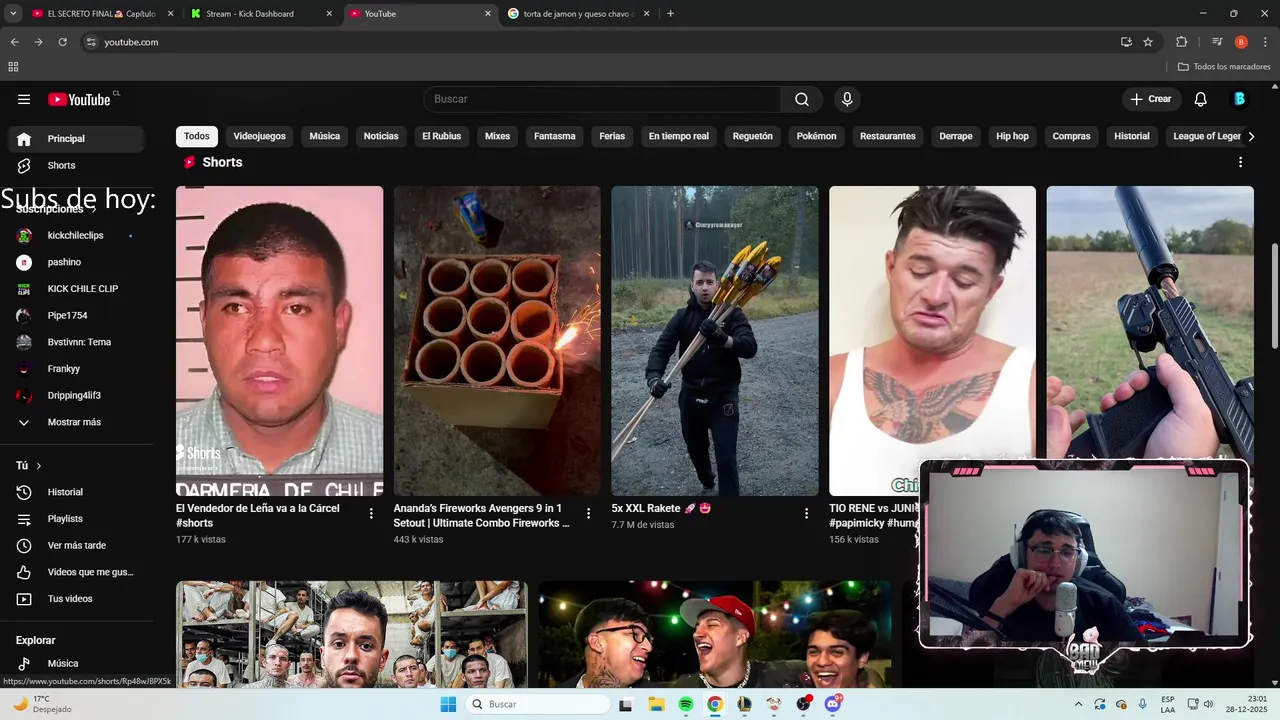
Task: Select the Mixes filter chip
Action: 497,136
